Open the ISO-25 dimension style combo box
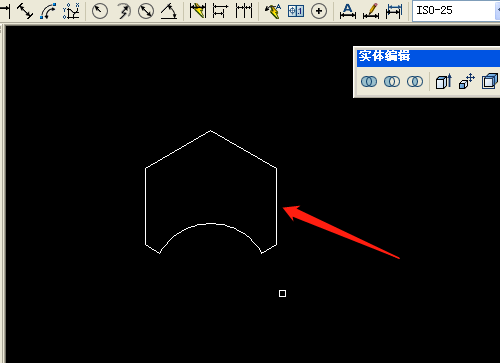500x363 pixels. 456,11
